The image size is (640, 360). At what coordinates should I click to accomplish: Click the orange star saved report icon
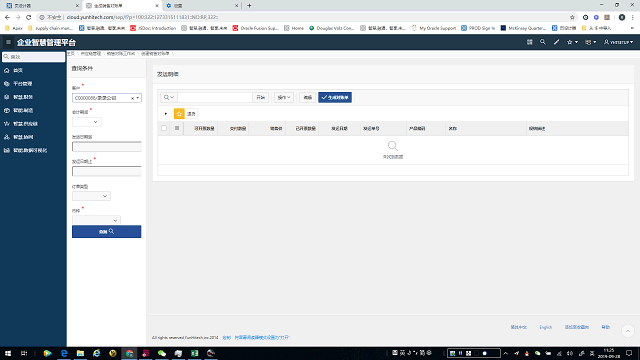(179, 114)
